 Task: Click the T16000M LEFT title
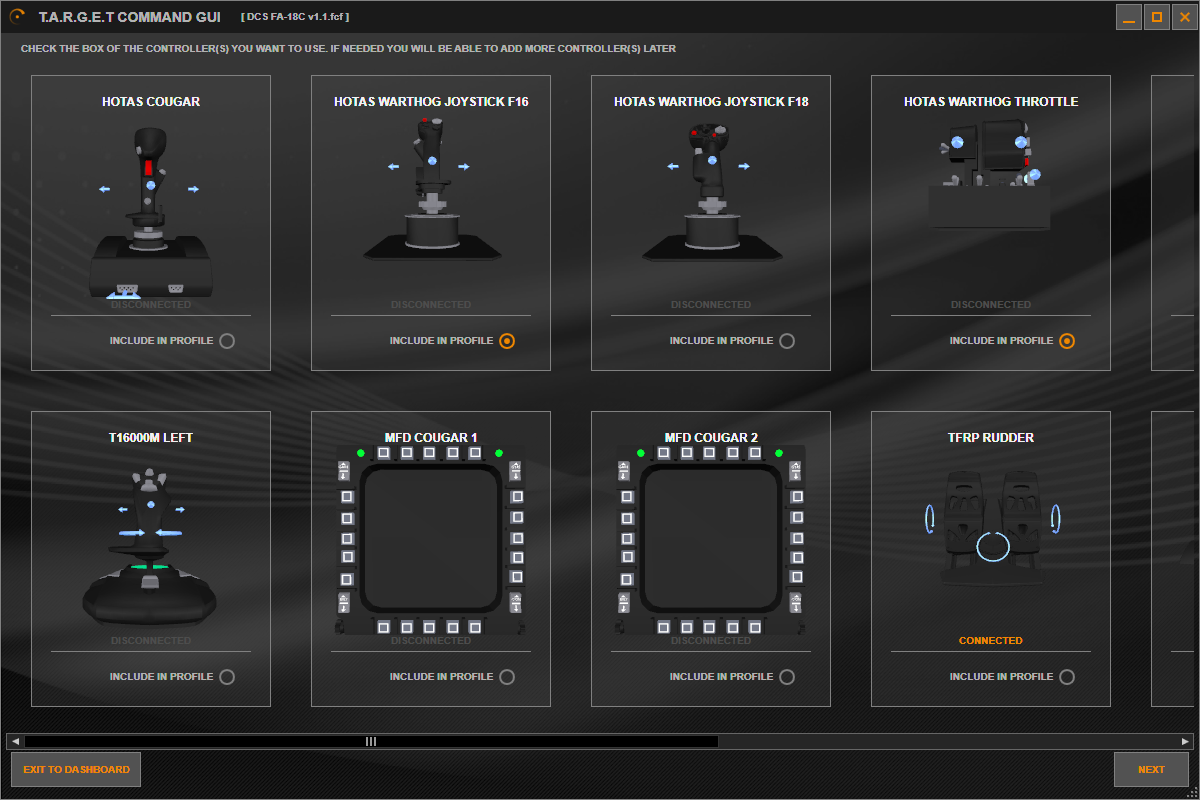pyautogui.click(x=151, y=438)
